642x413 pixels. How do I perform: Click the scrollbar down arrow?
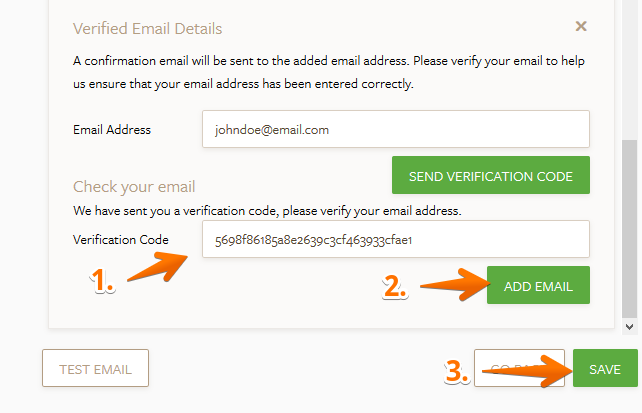click(629, 326)
